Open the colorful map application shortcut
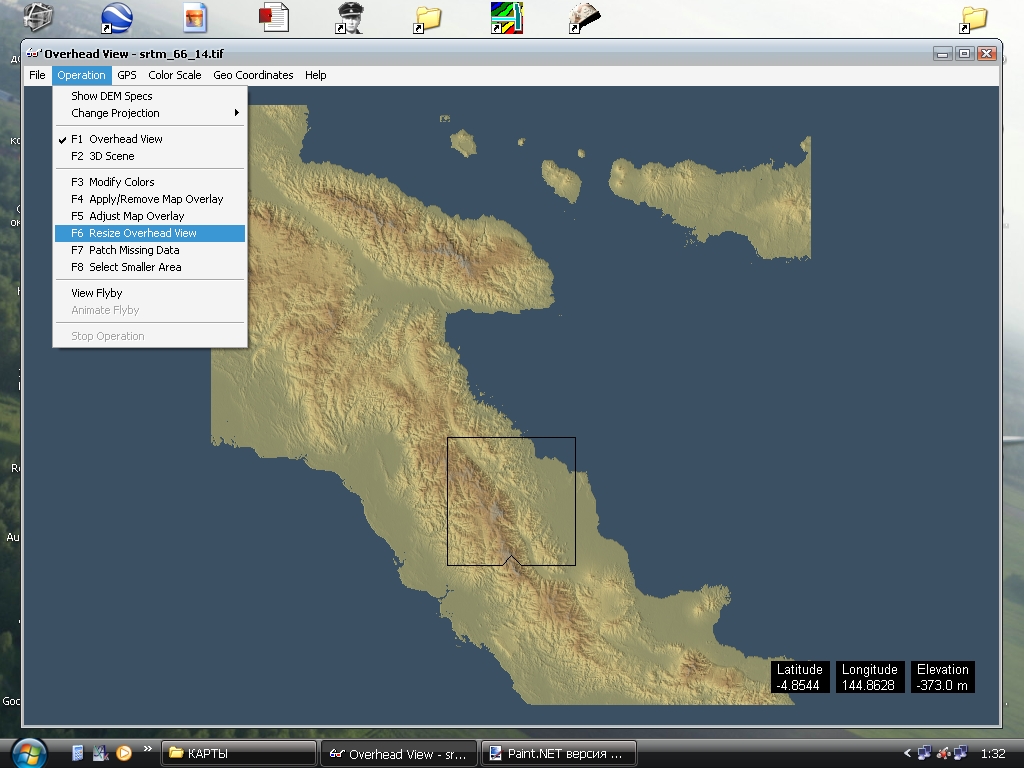The image size is (1024, 768). point(506,17)
